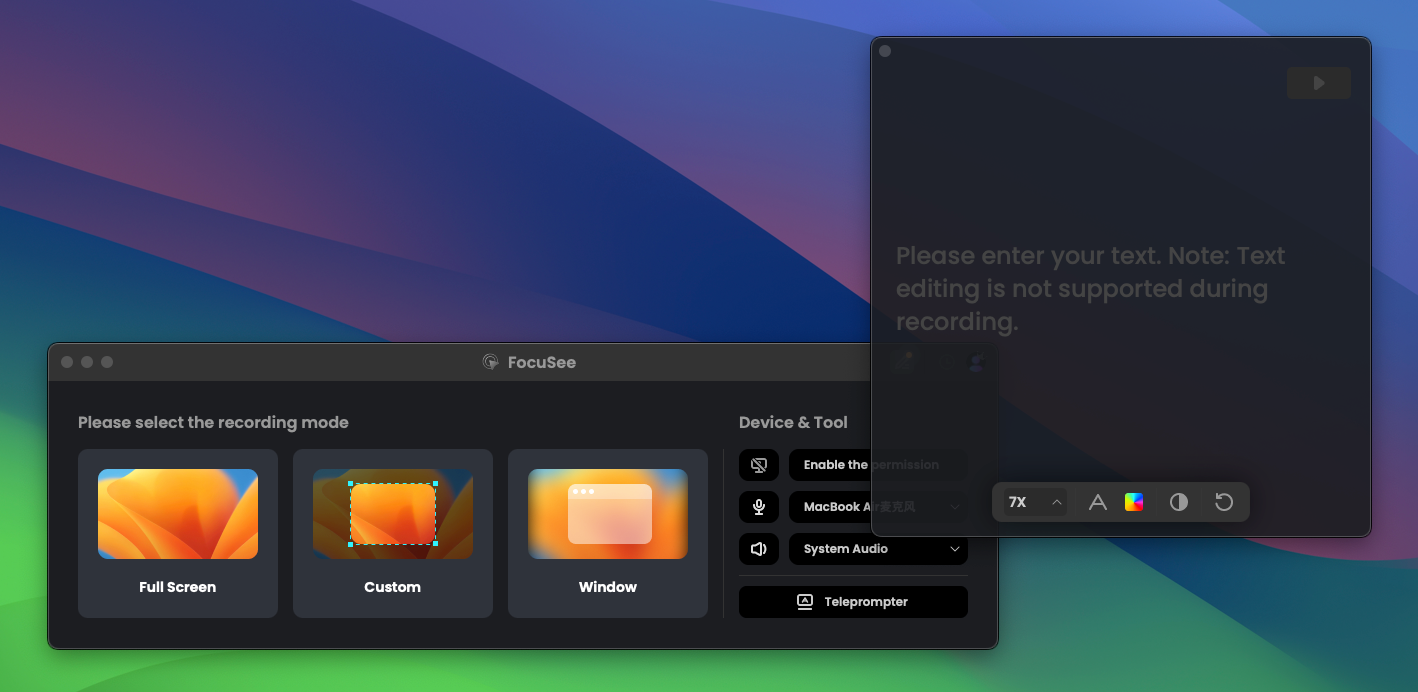Viewport: 1418px width, 692px height.
Task: Click the pencil icon below teleprompter text
Action: click(904, 362)
